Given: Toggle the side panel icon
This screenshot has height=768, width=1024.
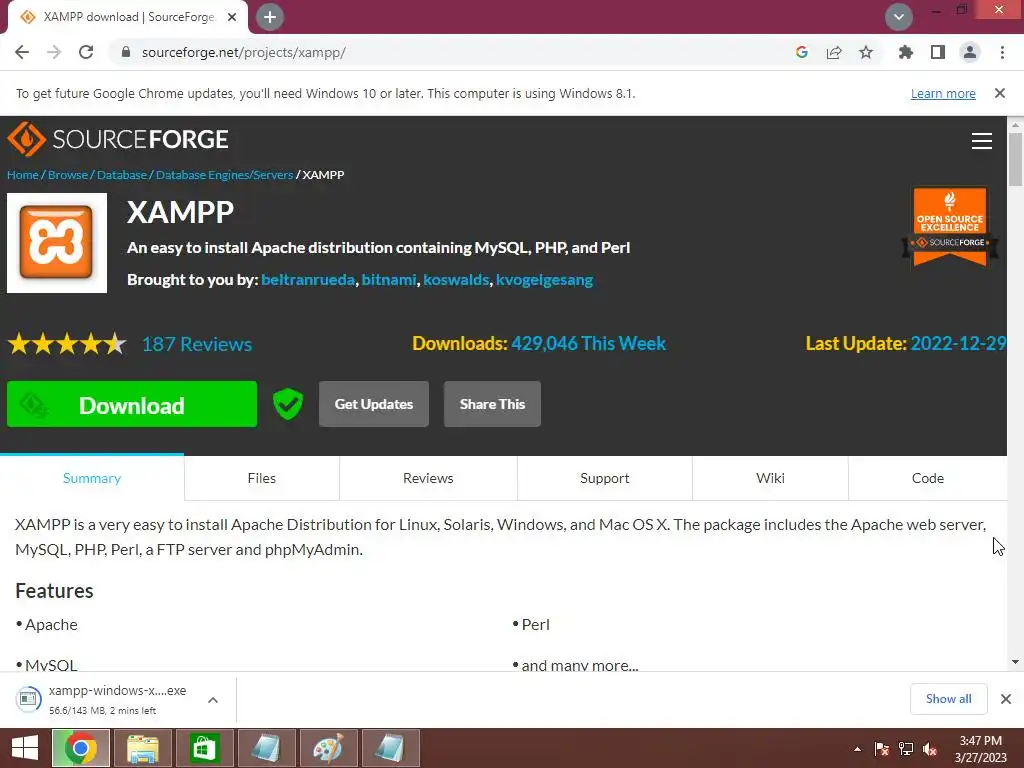Looking at the screenshot, I should point(938,52).
